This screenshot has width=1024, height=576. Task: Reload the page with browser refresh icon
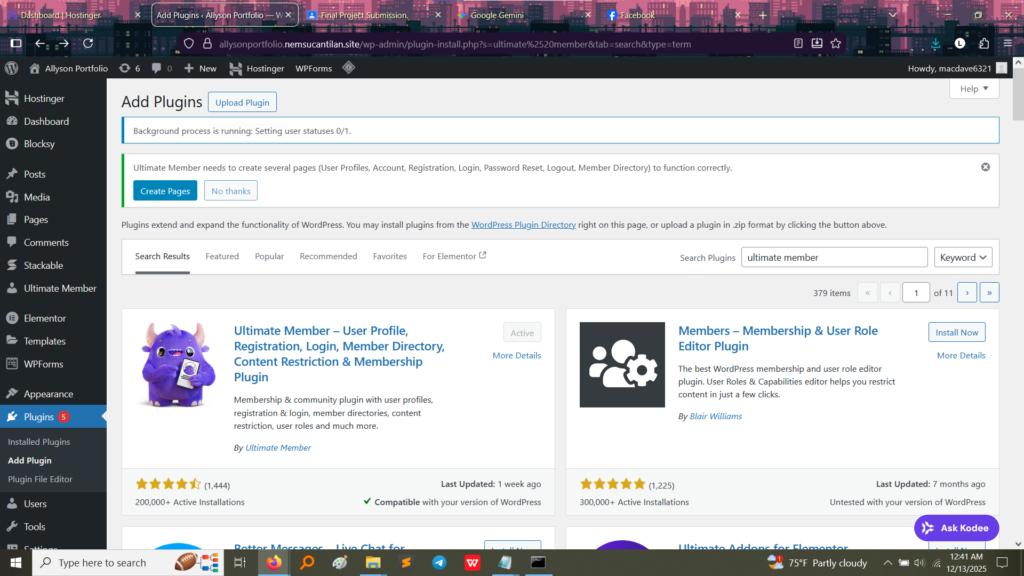88,43
